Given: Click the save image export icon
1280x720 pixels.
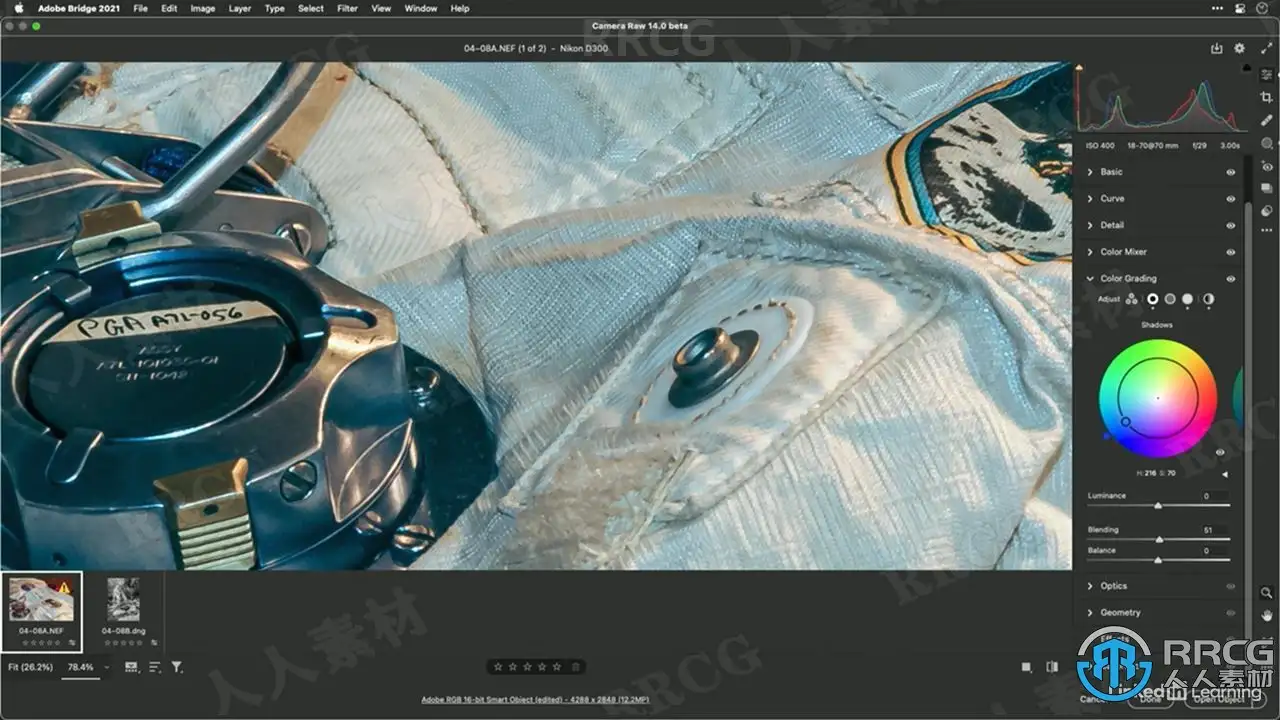Looking at the screenshot, I should click(x=1216, y=48).
